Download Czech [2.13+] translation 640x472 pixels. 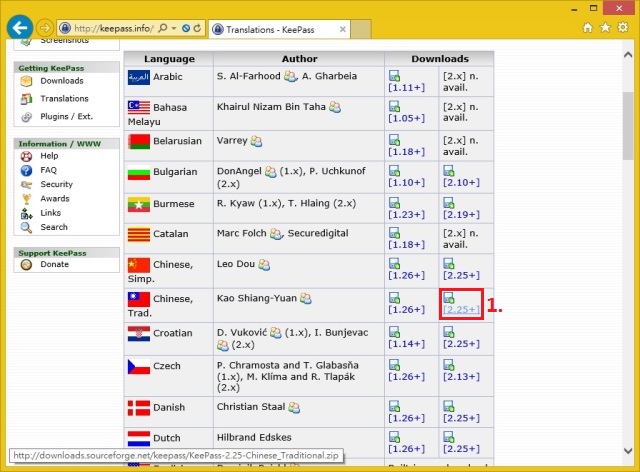461,376
